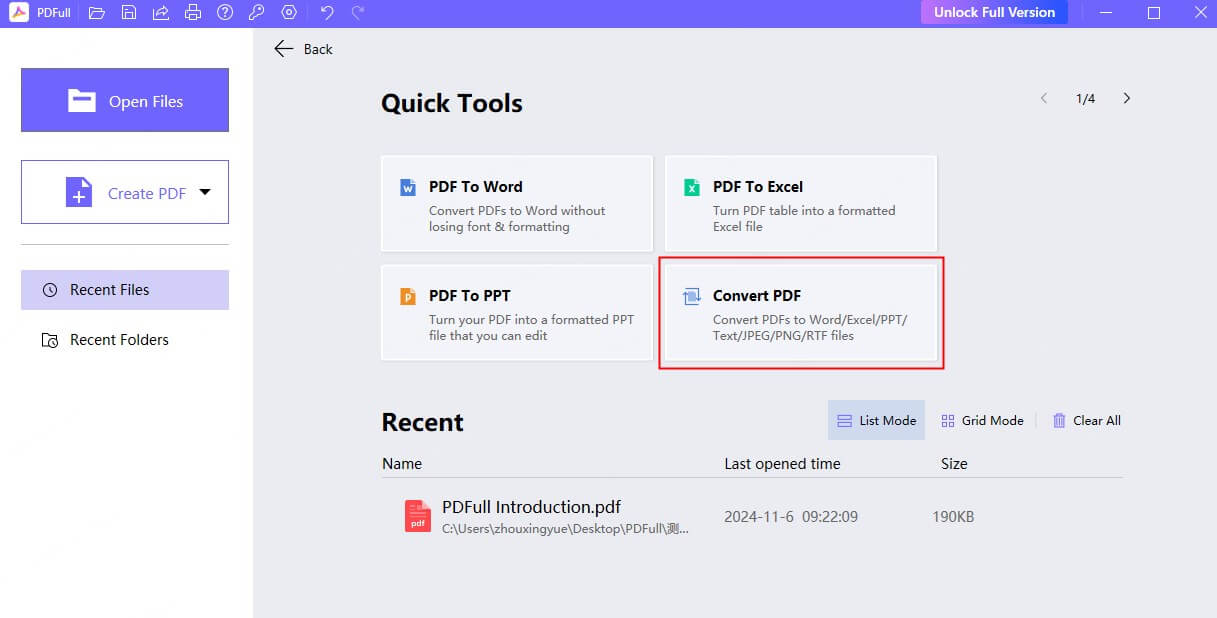The width and height of the screenshot is (1217, 618).
Task: Enable List Mode for recent files
Action: [875, 420]
